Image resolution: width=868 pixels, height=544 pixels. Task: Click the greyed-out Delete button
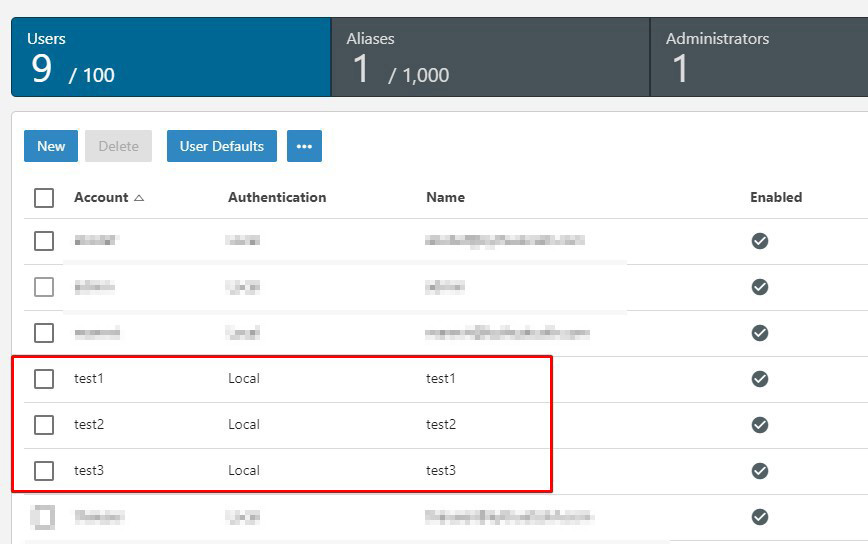[118, 146]
